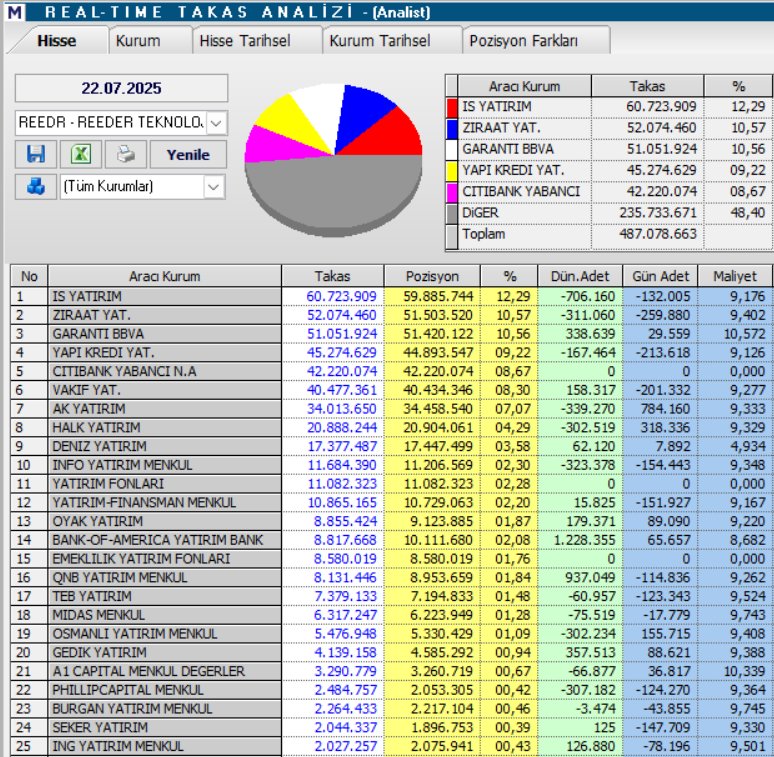This screenshot has height=757, width=774.
Task: Sort by lower table Takas column header
Action: pyautogui.click(x=333, y=276)
